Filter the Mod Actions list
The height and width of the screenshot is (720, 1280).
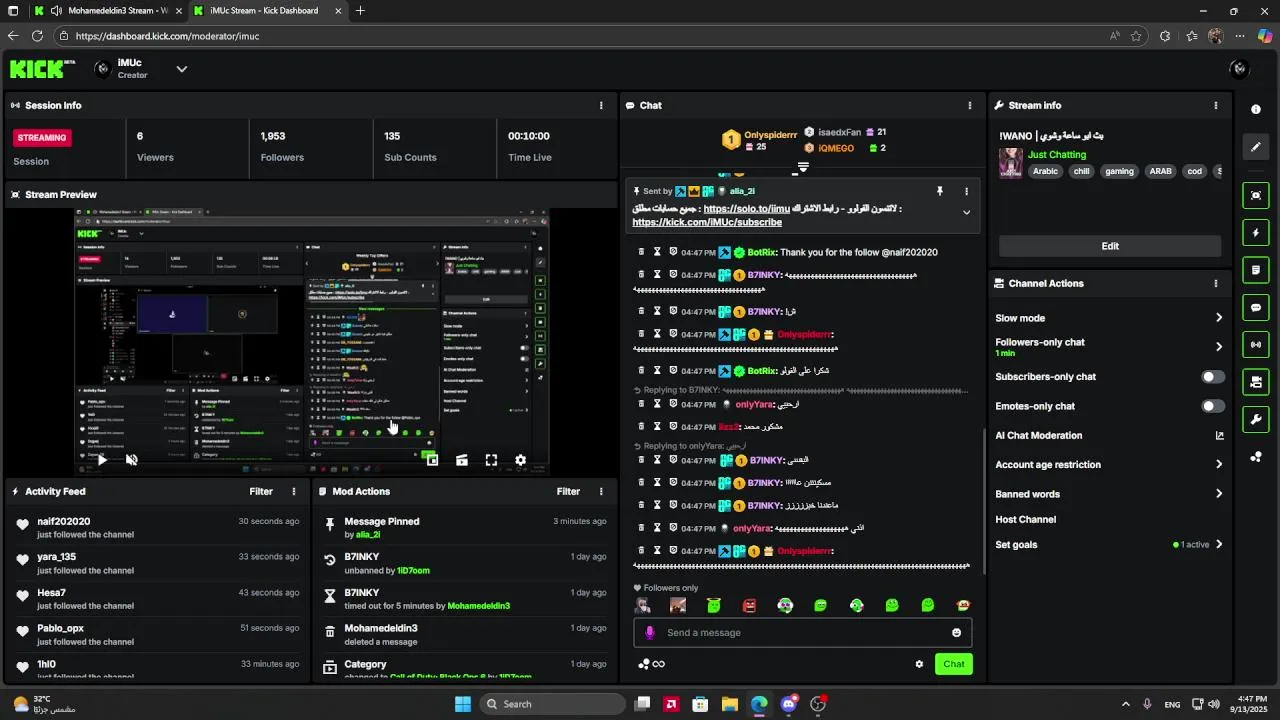coord(568,492)
